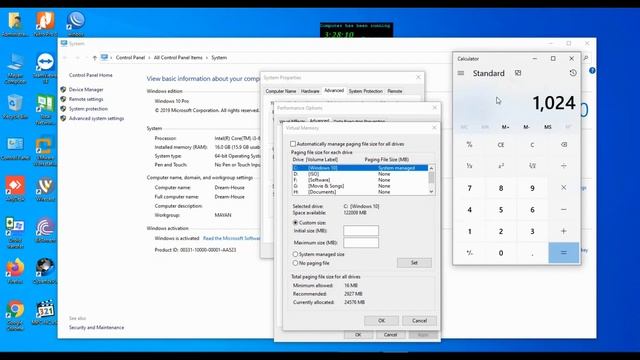Select the Firefox desktop shortcut
Screen dimensions: 640x360
[15, 271]
